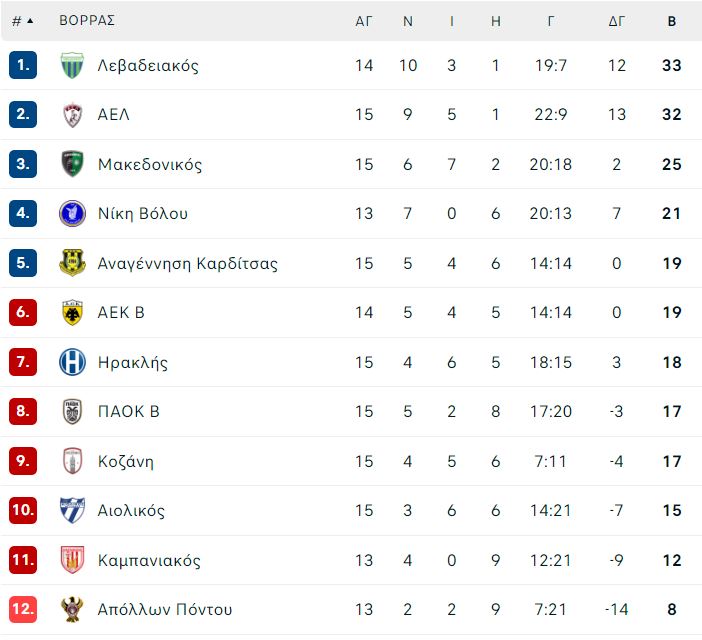Open the Κοζάνη team link
Image resolution: width=702 pixels, height=640 pixels.
click(x=125, y=461)
